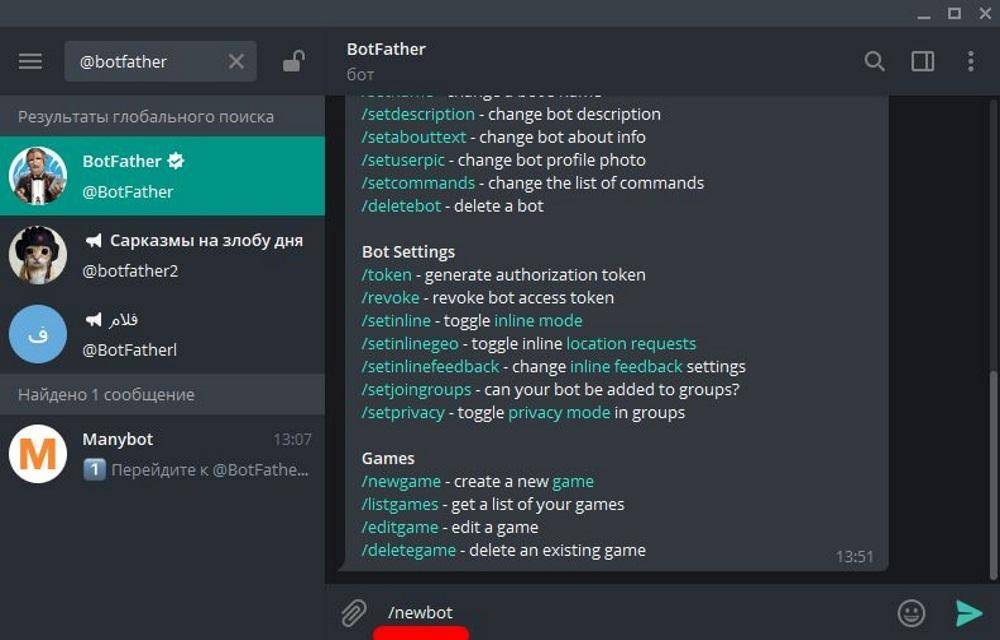Clear the @botfather search text

(236, 61)
